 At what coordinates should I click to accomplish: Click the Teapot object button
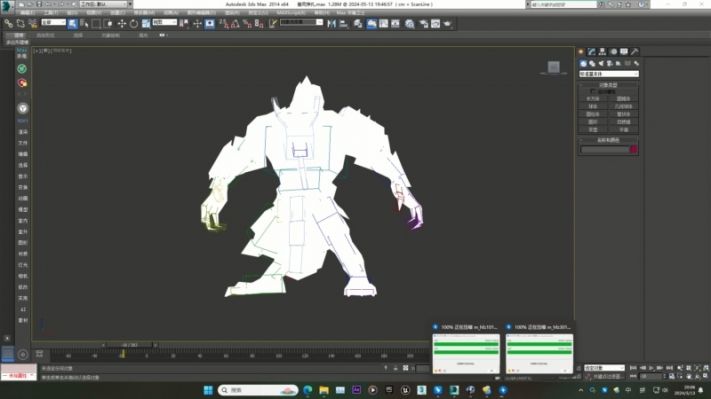click(593, 130)
